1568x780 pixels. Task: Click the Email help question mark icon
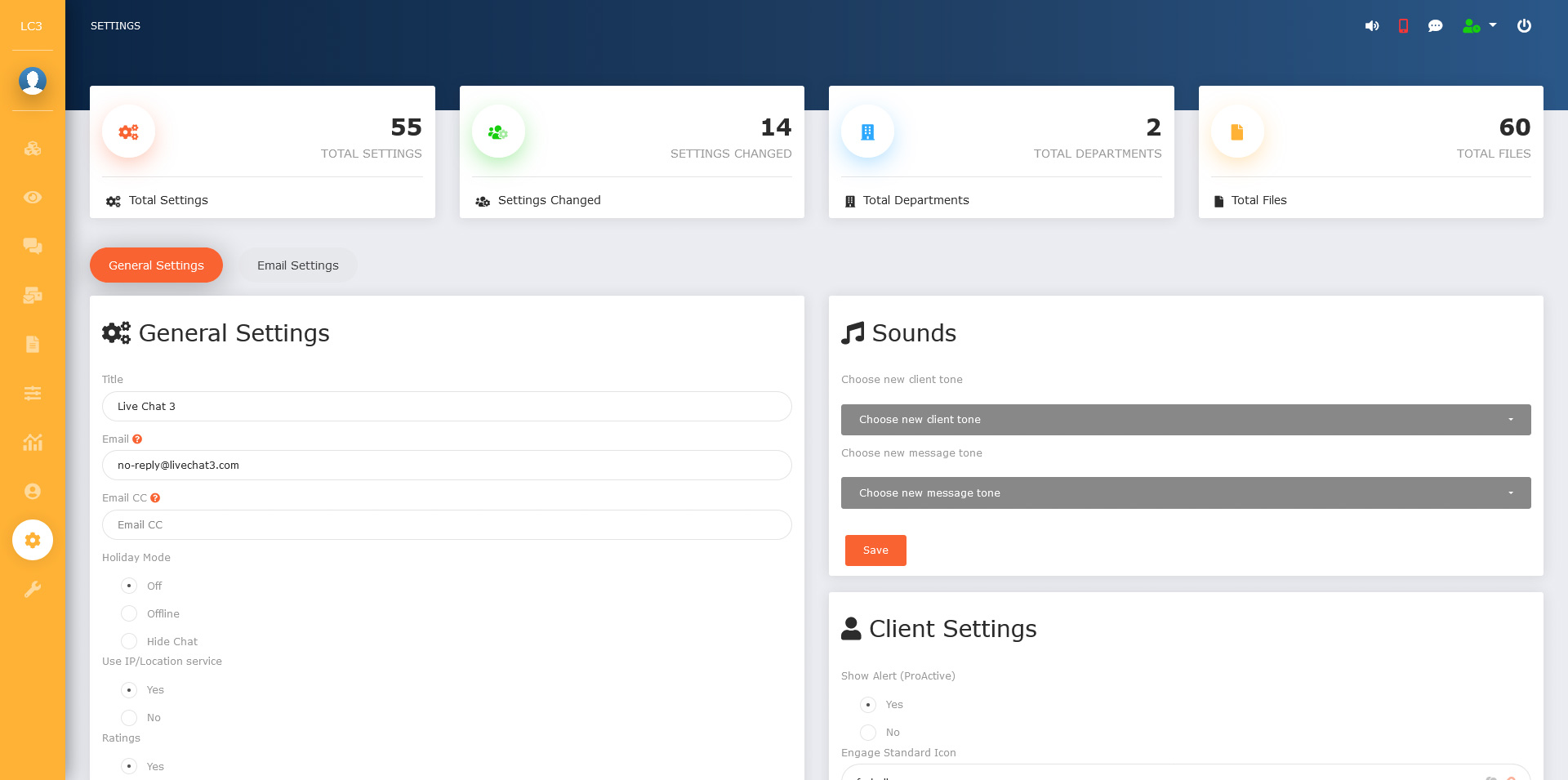(137, 439)
